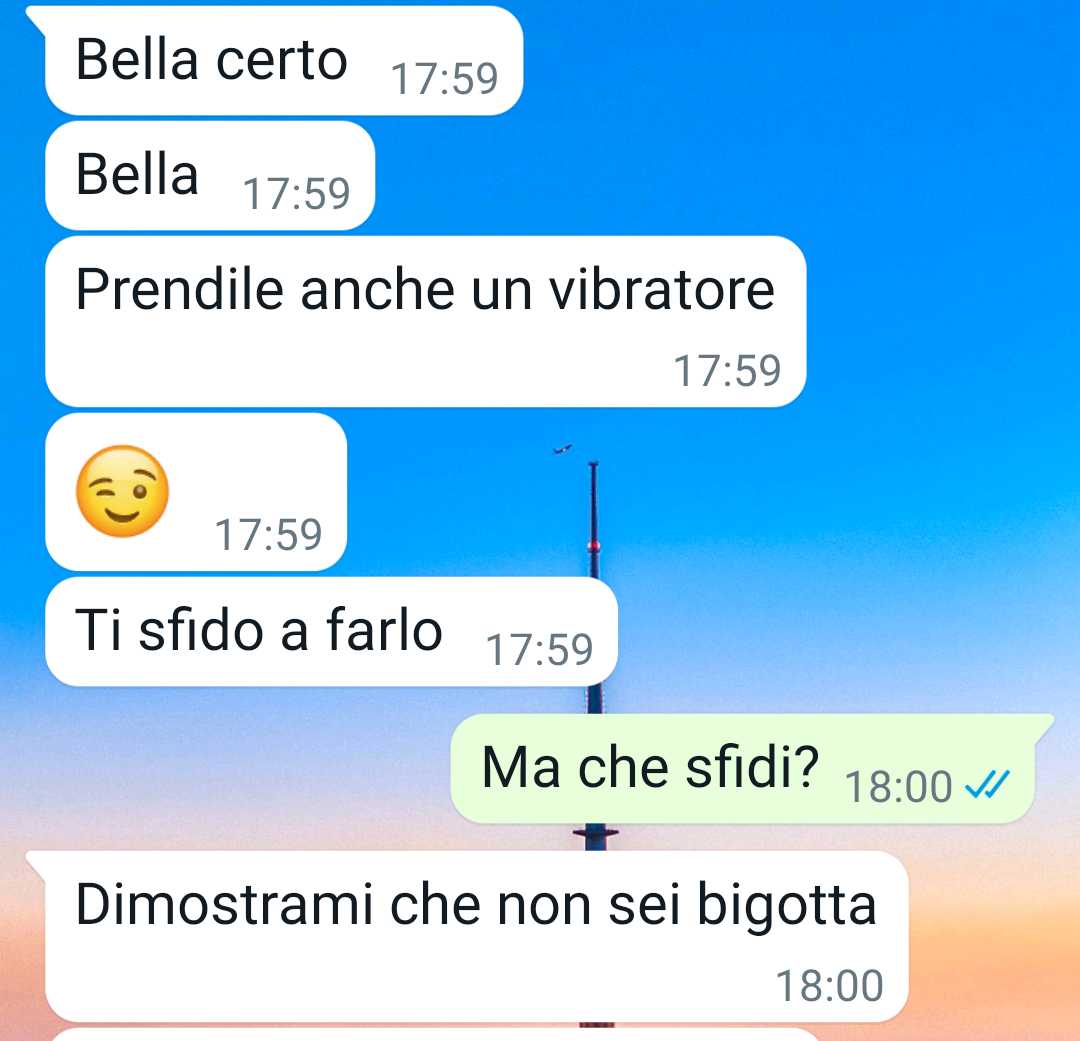The width and height of the screenshot is (1080, 1041).
Task: Tap the partially visible bubble at the bottom
Action: [434, 1034]
